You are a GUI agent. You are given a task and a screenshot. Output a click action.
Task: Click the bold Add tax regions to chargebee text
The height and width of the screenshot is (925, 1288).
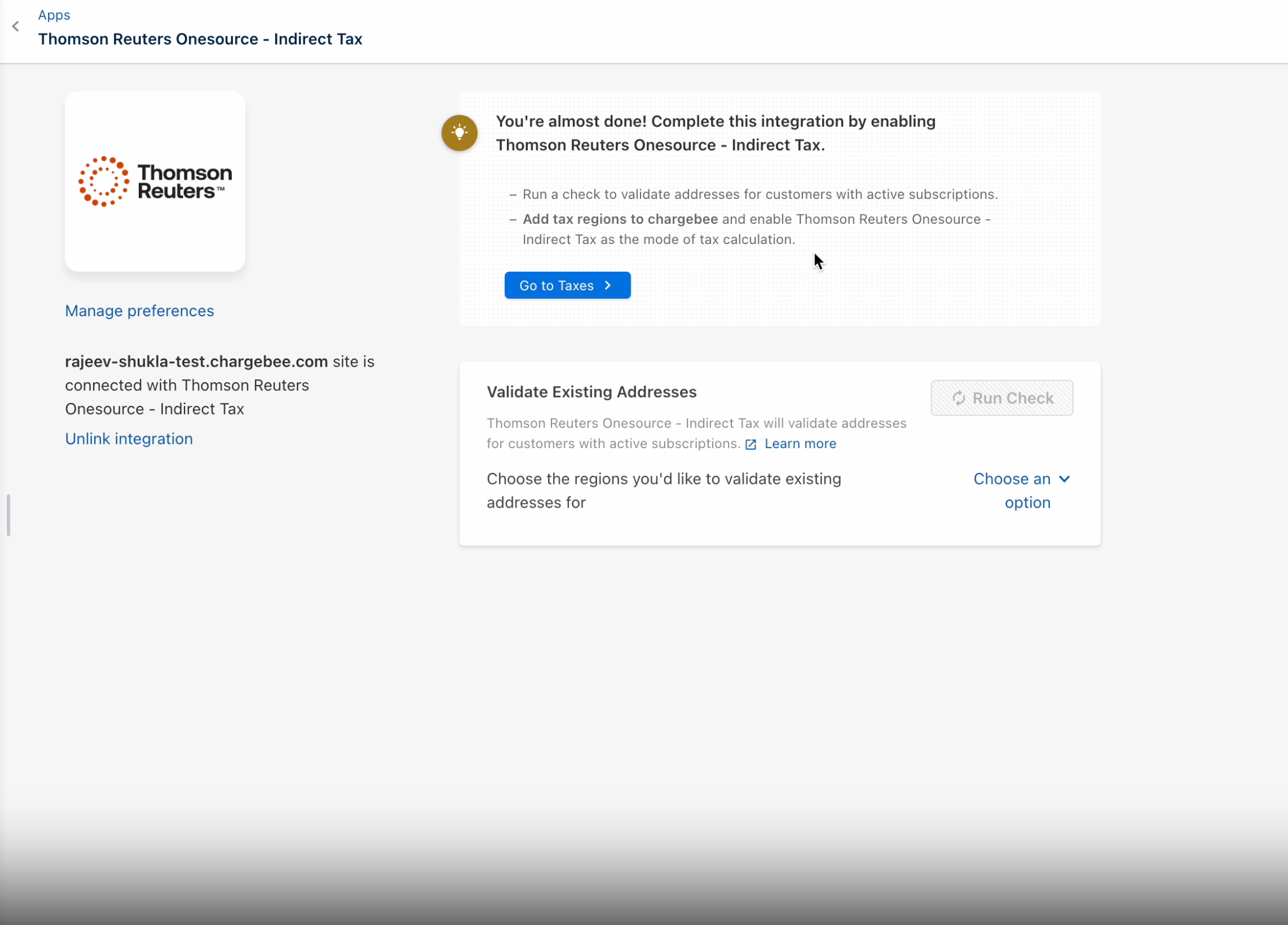620,219
